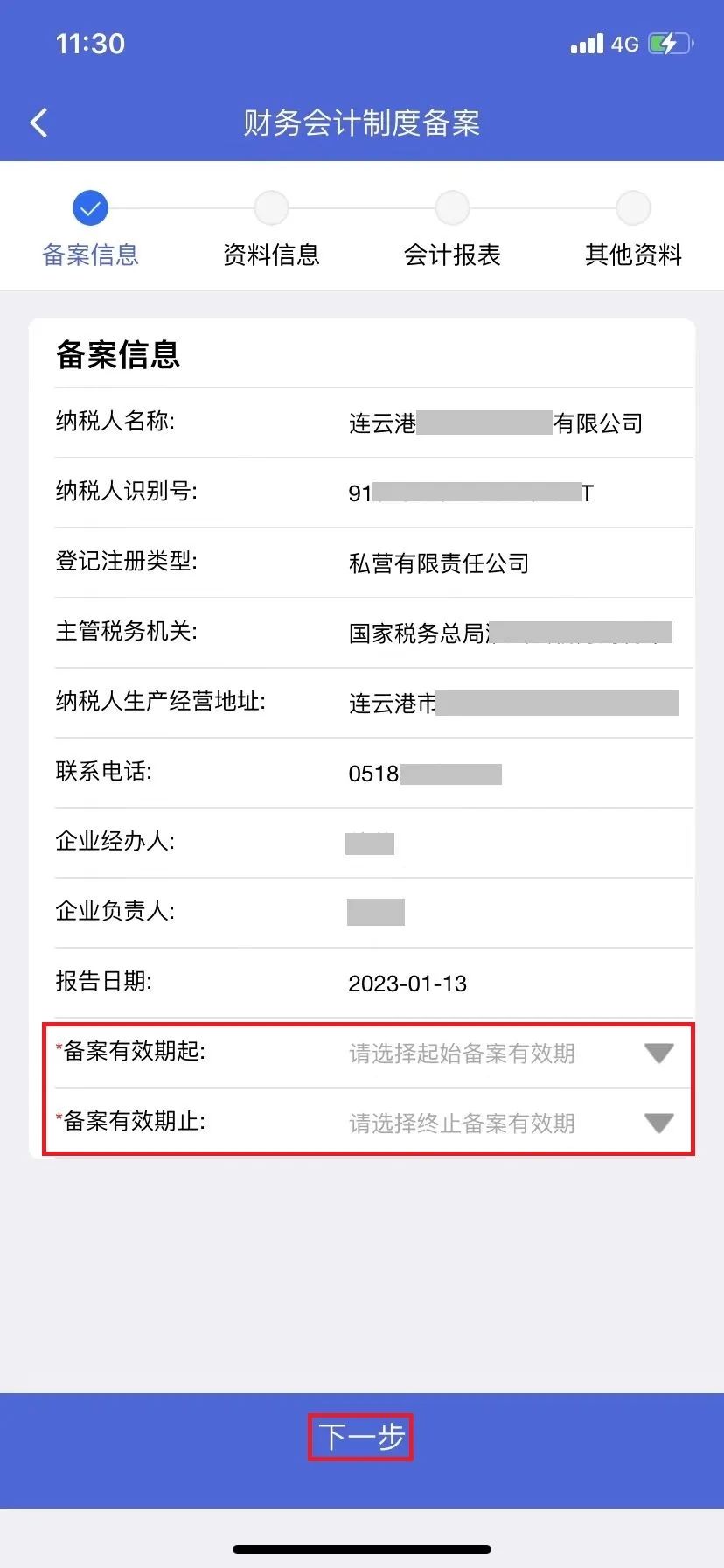Choose end date in 请选择终止备案有效期 field

(462, 1123)
